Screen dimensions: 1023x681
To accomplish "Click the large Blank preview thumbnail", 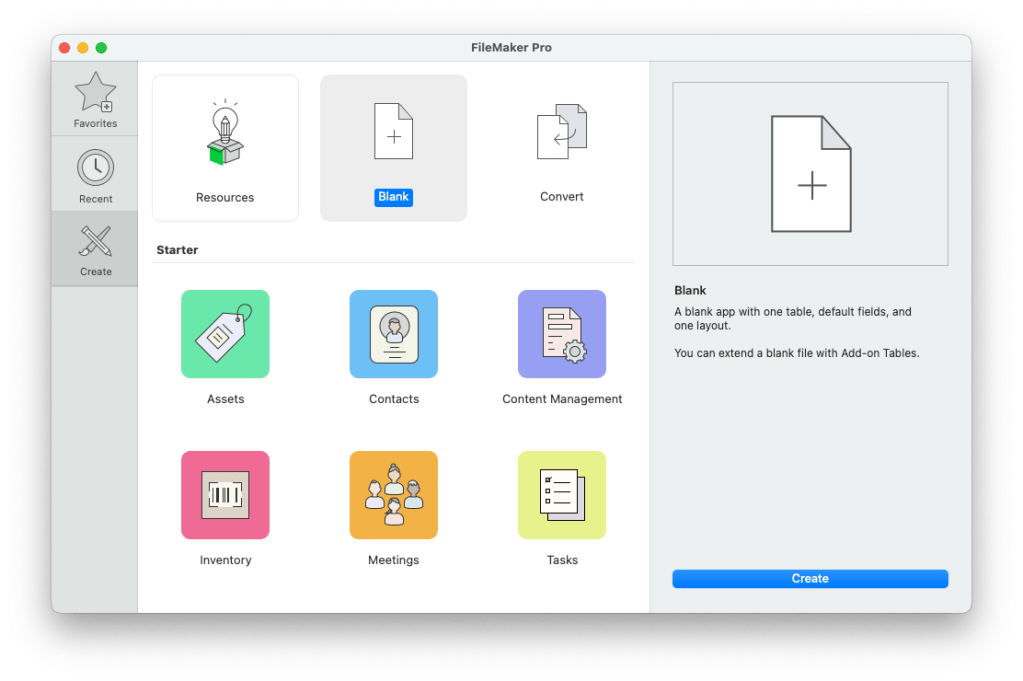I will [x=810, y=174].
